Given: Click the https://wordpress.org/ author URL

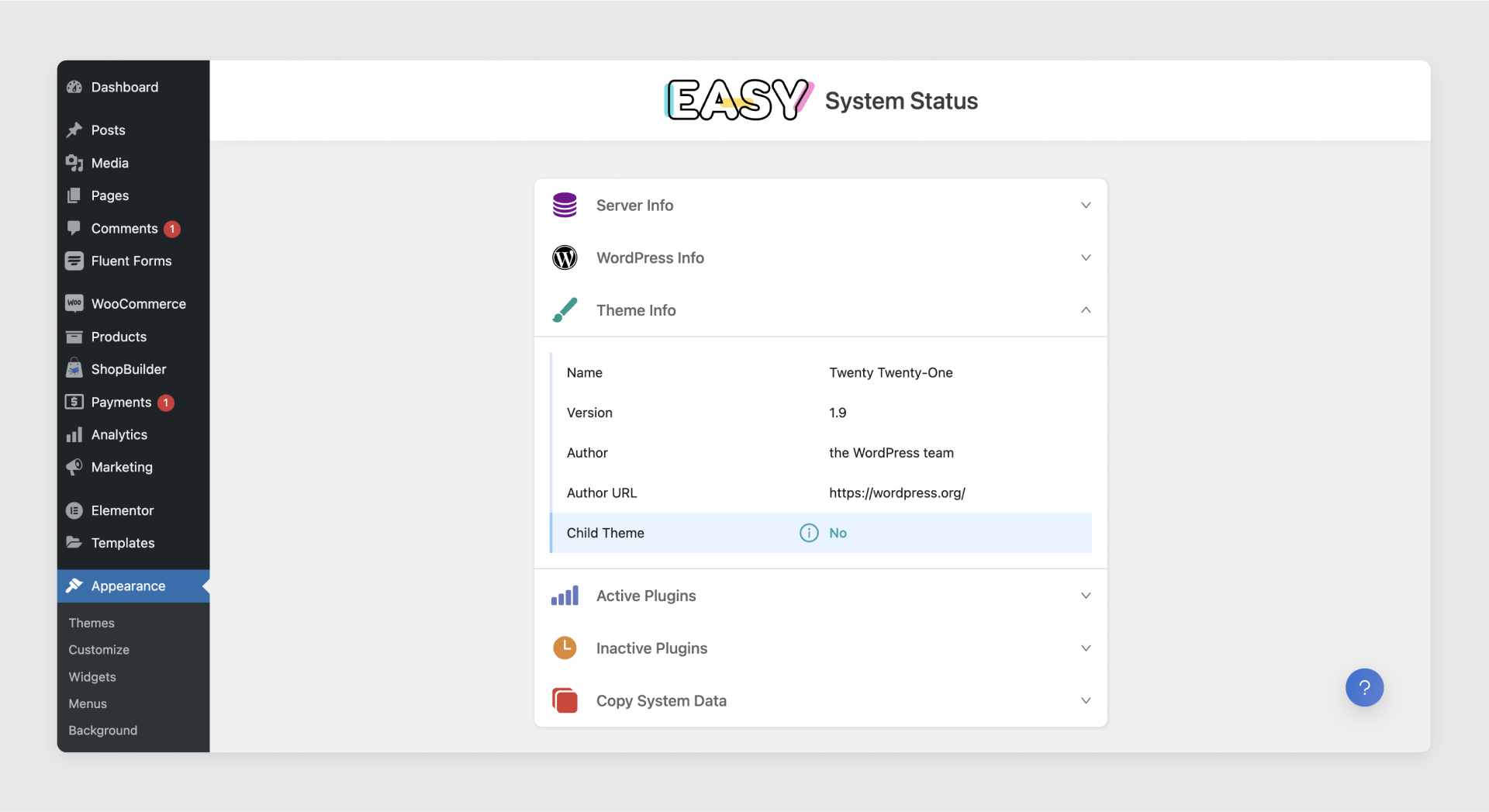Looking at the screenshot, I should [x=897, y=492].
